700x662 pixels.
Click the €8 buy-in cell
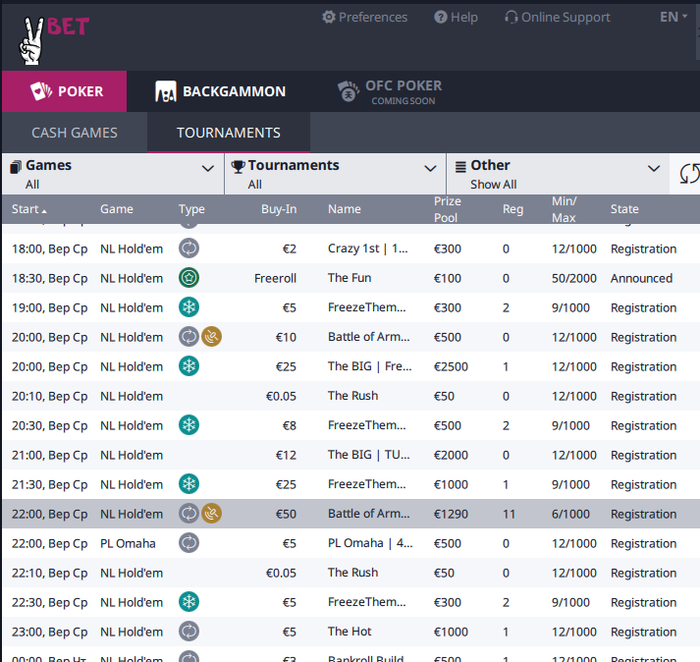click(x=289, y=425)
